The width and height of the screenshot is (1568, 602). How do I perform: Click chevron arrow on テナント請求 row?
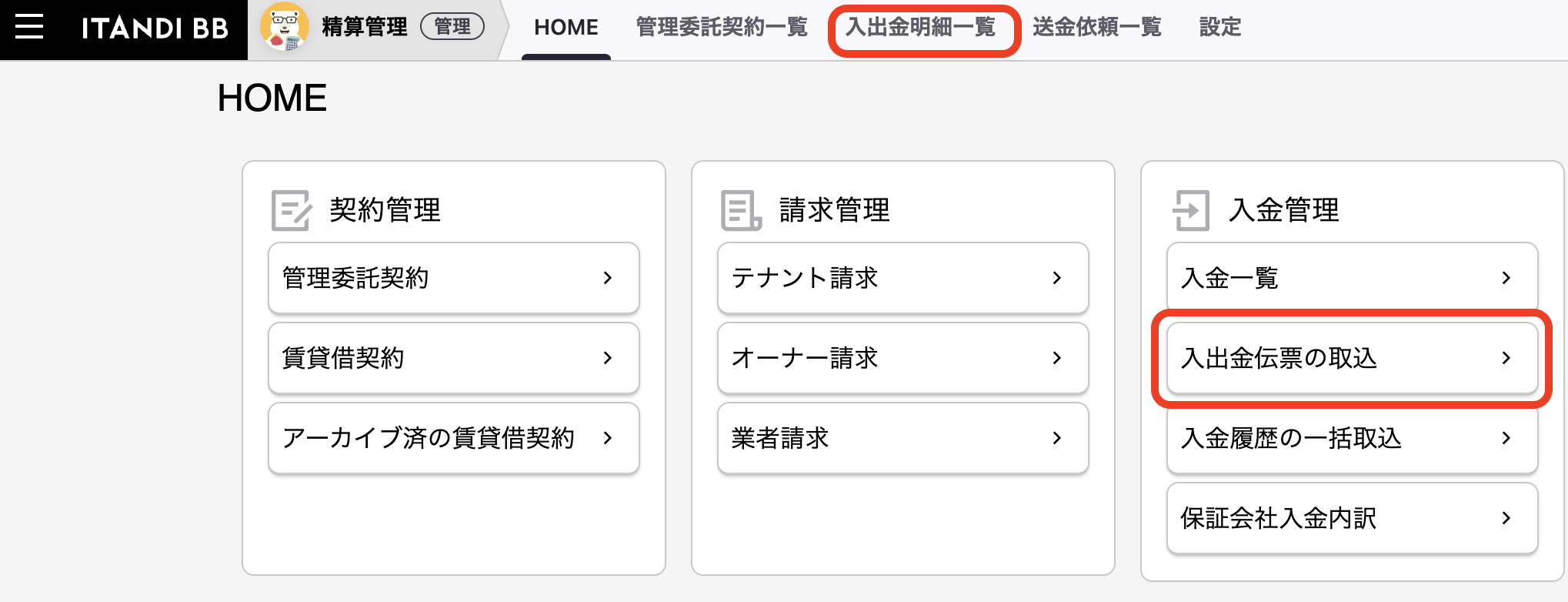click(1057, 278)
